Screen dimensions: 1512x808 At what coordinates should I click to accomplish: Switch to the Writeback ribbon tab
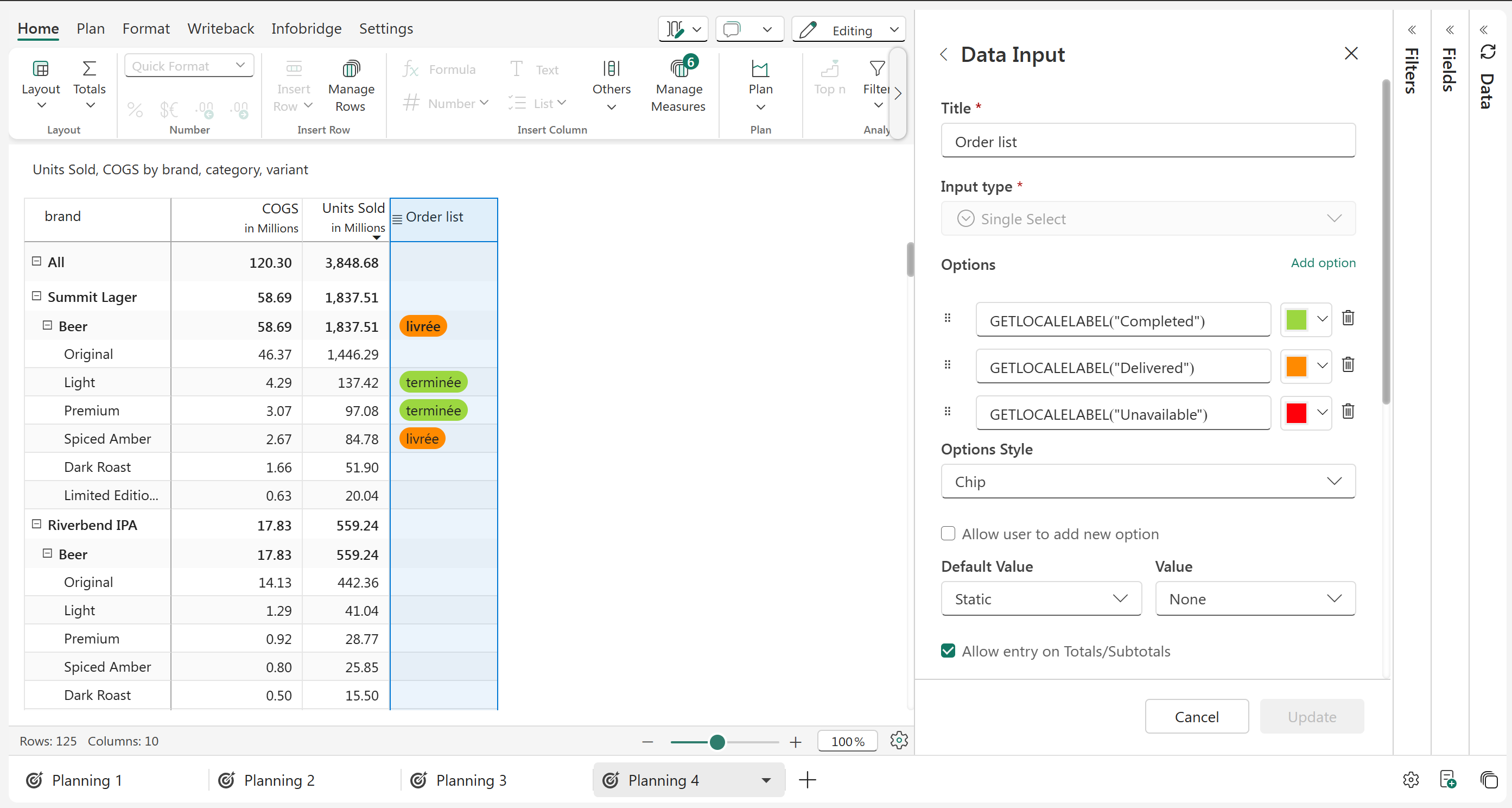tap(221, 28)
